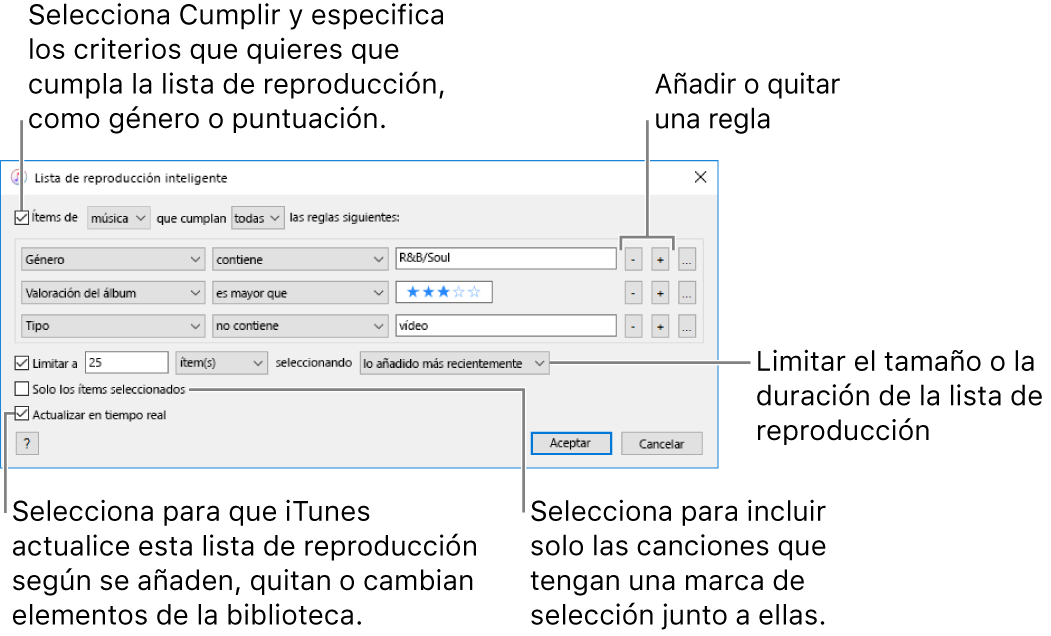
Task: Remove the Tipo rule with minus button
Action: [x=633, y=326]
